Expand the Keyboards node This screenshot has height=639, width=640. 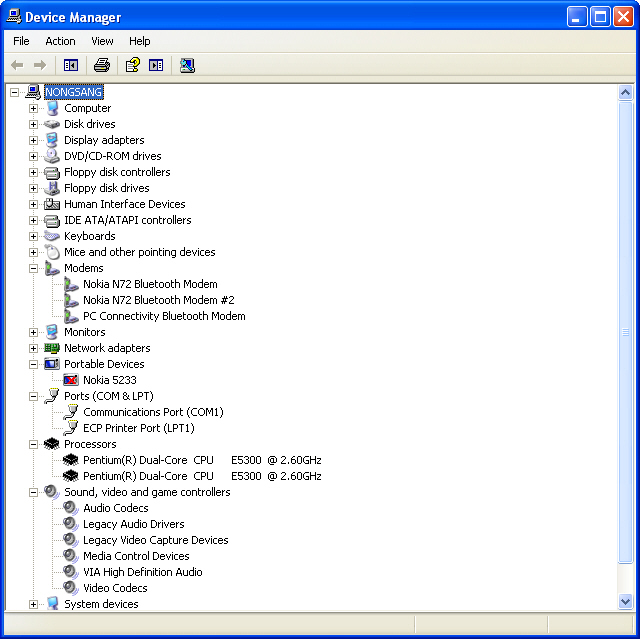tap(33, 236)
